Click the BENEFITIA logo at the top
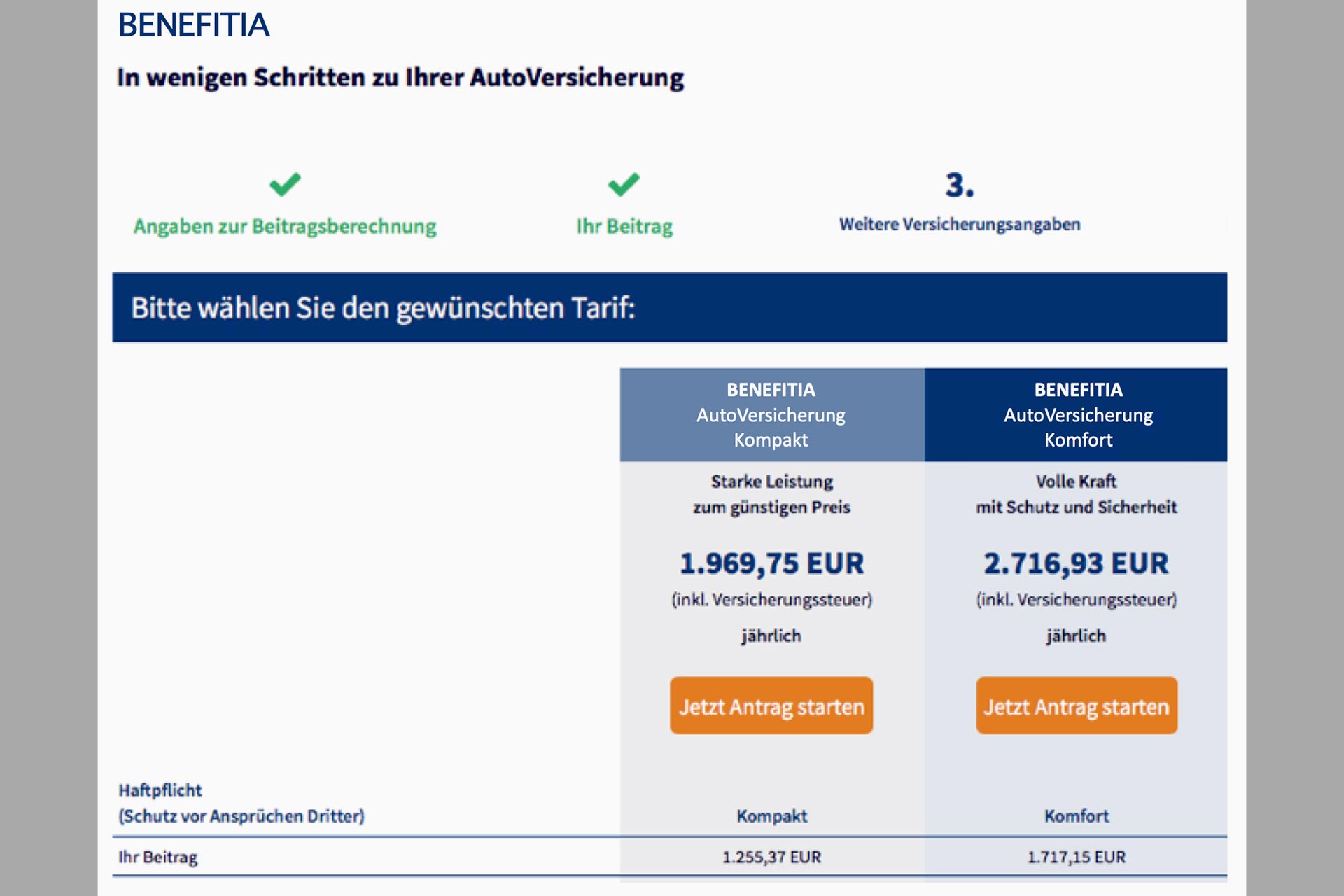 pos(194,25)
